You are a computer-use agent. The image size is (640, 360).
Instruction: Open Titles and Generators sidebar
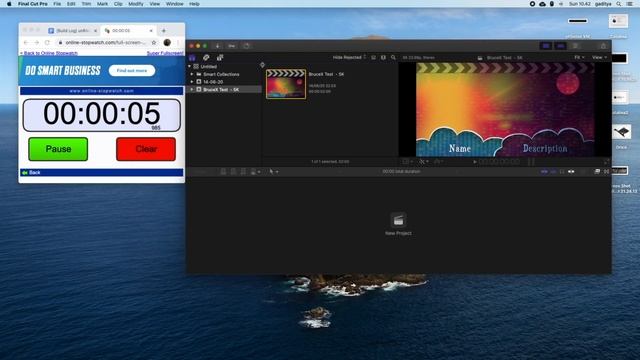[220, 58]
